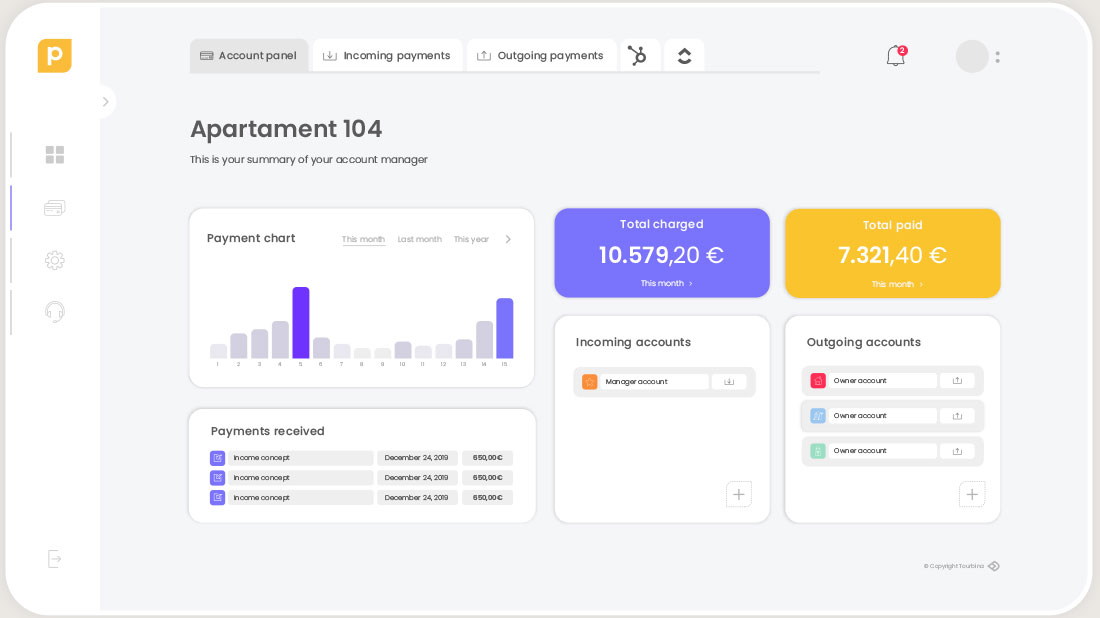Open the three-dot user menu
The height and width of the screenshot is (618, 1100).
[x=997, y=57]
